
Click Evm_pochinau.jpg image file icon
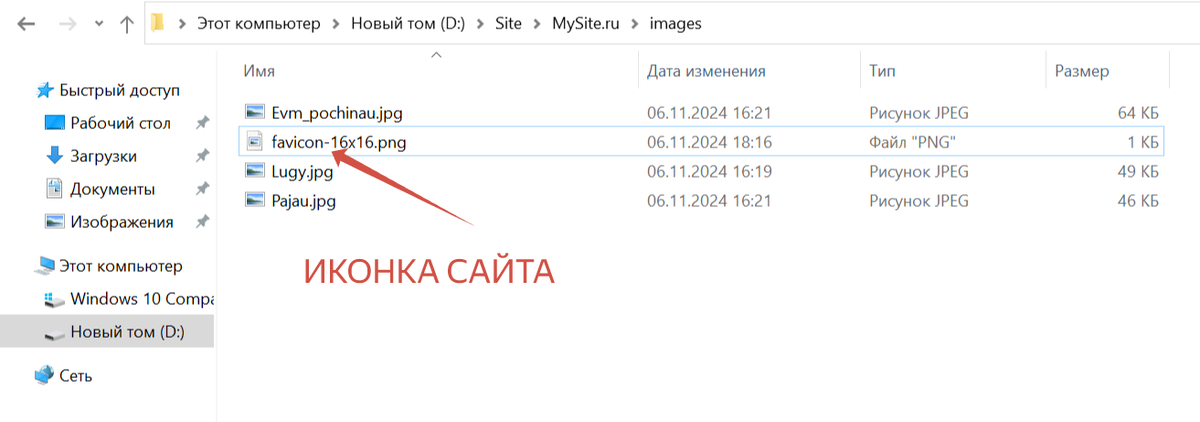[255, 112]
